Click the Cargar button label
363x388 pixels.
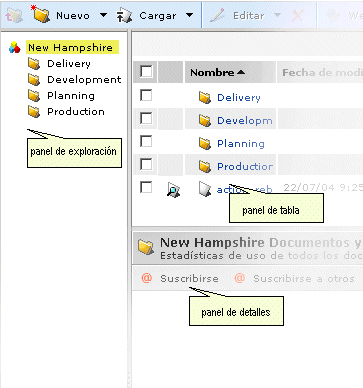coord(158,16)
